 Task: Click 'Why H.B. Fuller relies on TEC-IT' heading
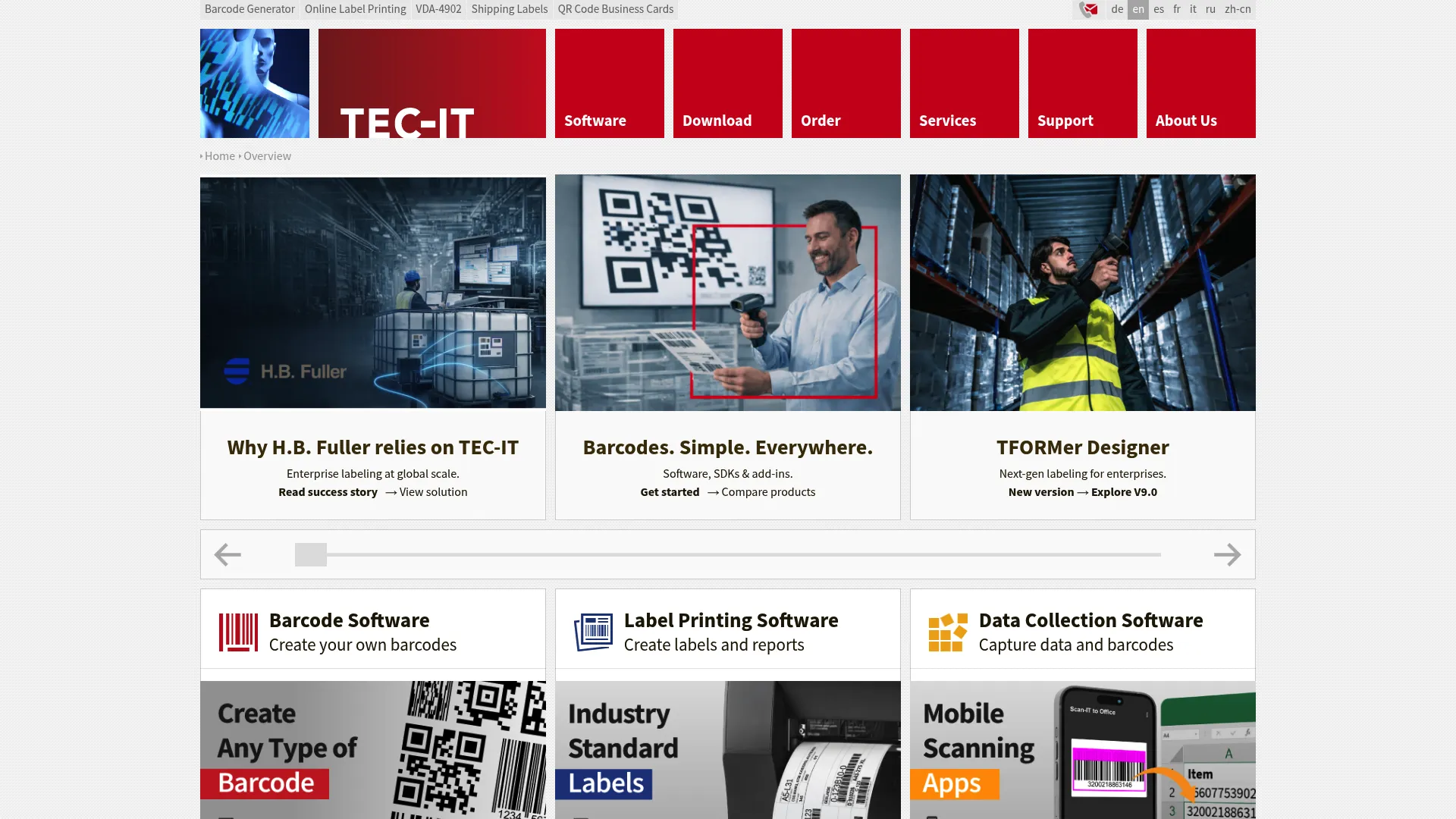(x=373, y=447)
